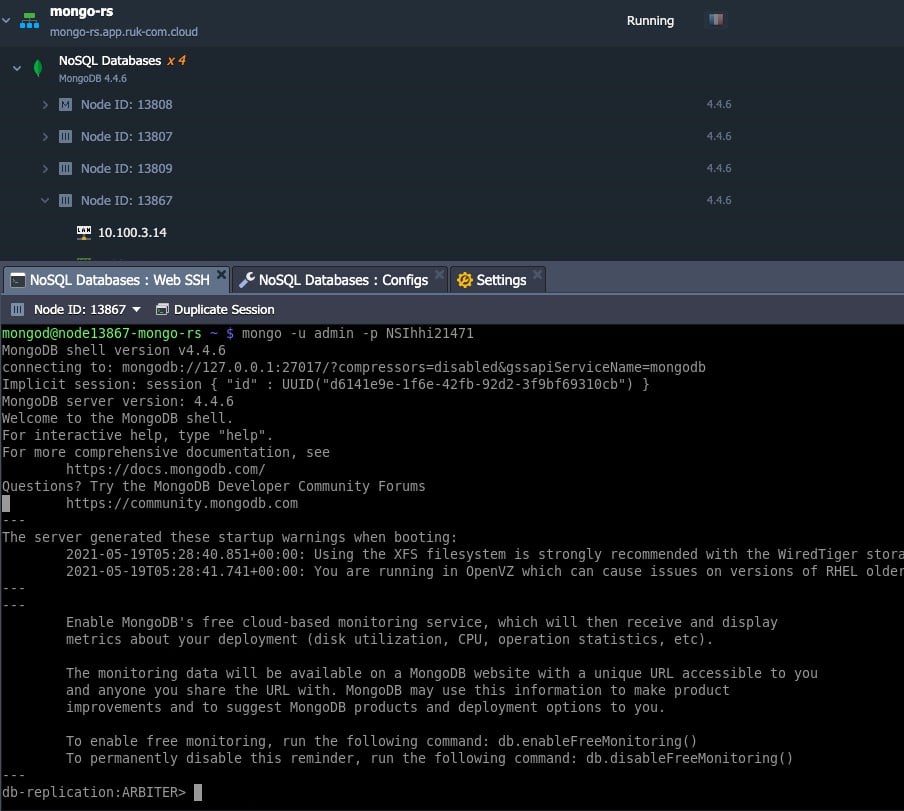Viewport: 904px width, 811px height.
Task: Click the region flag icon next to Running
Action: (x=716, y=20)
